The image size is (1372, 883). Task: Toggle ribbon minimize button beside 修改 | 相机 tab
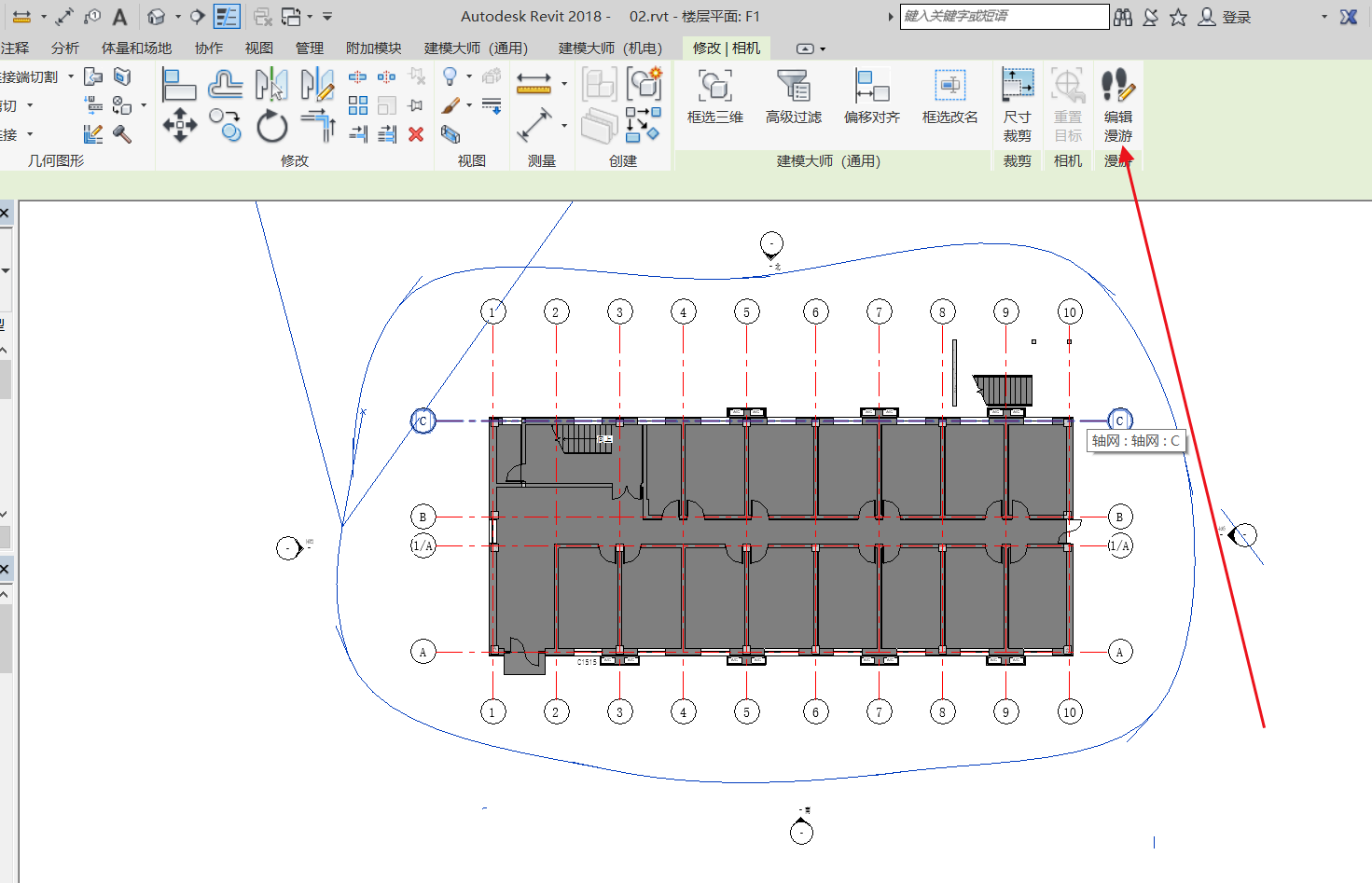point(805,48)
